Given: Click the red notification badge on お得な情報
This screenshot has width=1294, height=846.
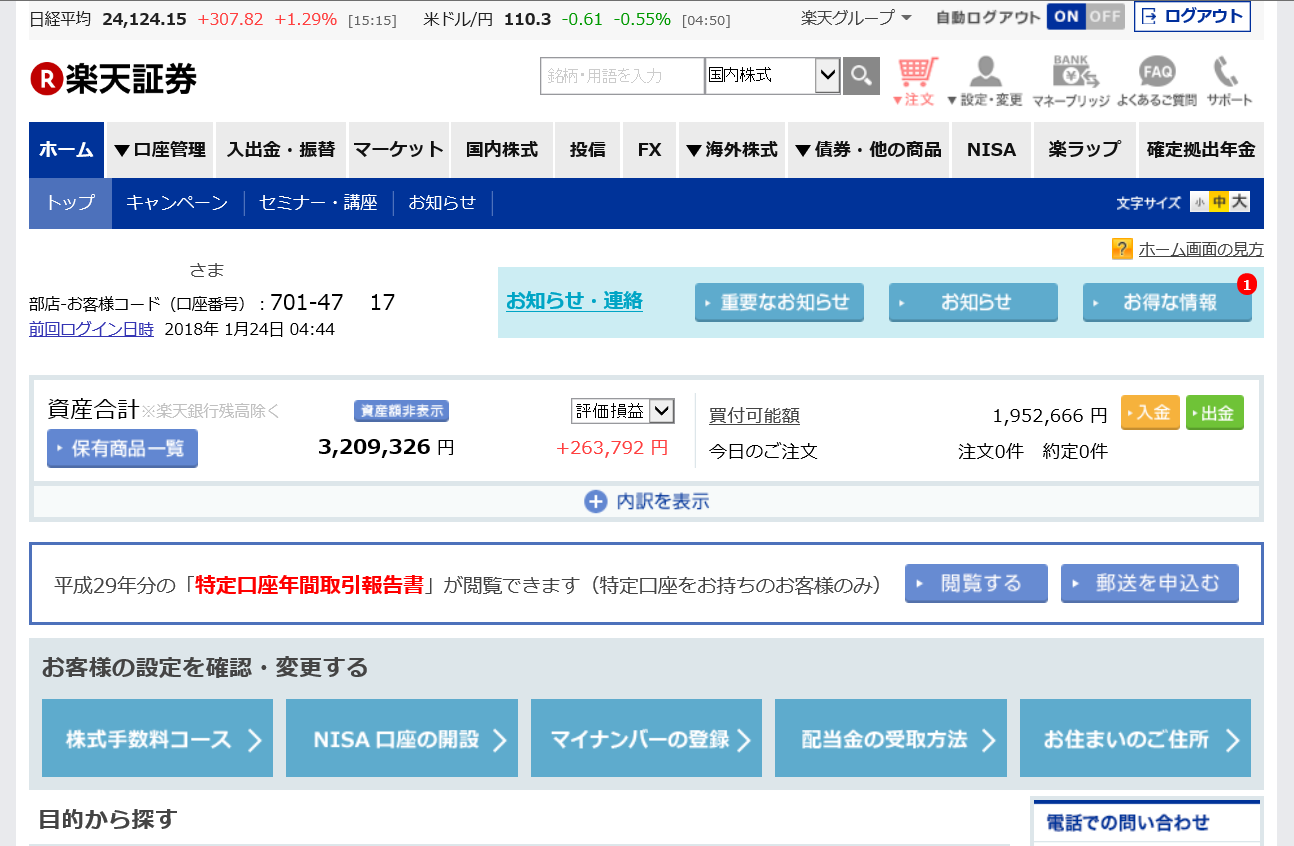Looking at the screenshot, I should (1246, 285).
